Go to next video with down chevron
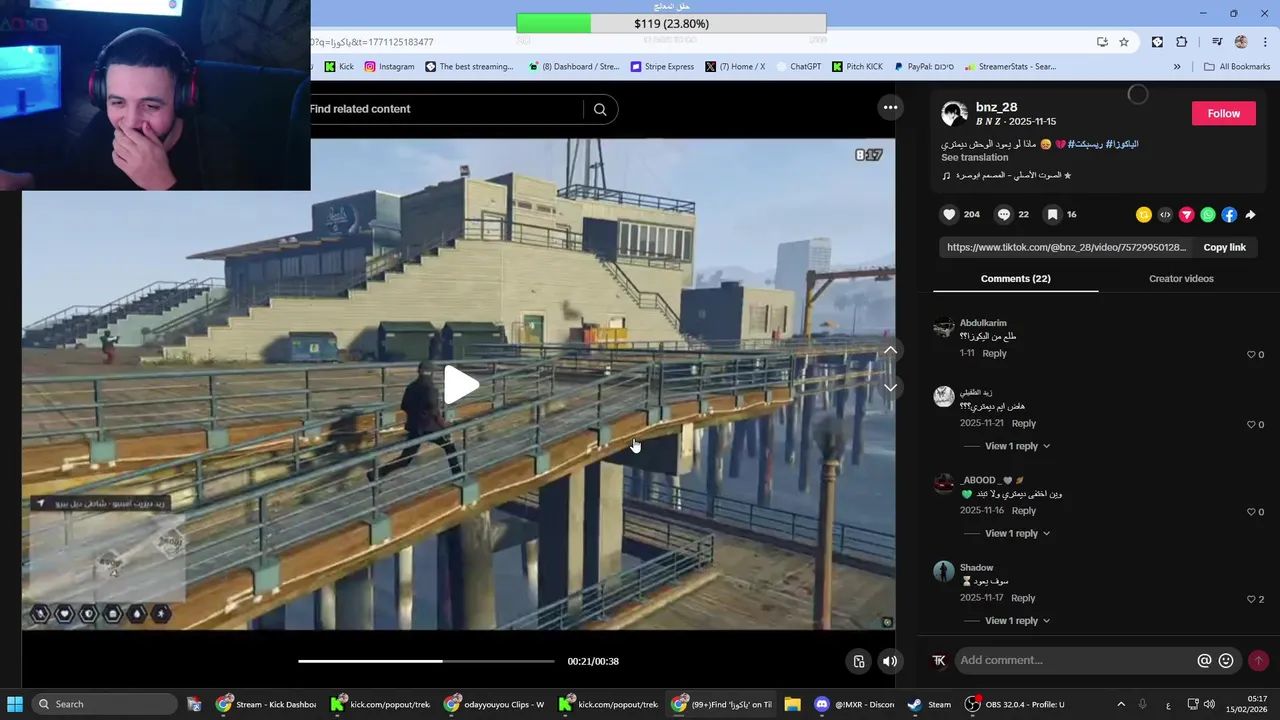Viewport: 1280px width, 720px height. tap(890, 387)
